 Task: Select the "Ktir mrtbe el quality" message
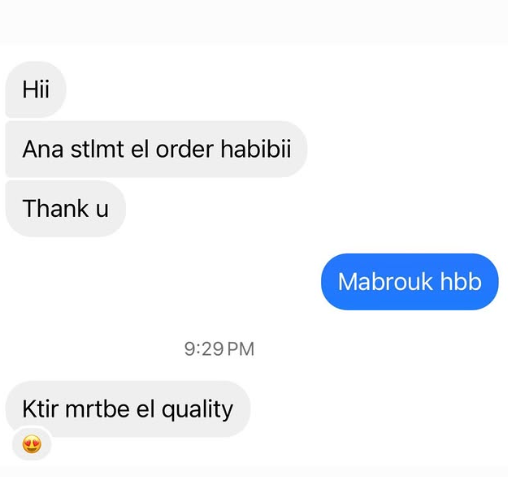pos(128,409)
